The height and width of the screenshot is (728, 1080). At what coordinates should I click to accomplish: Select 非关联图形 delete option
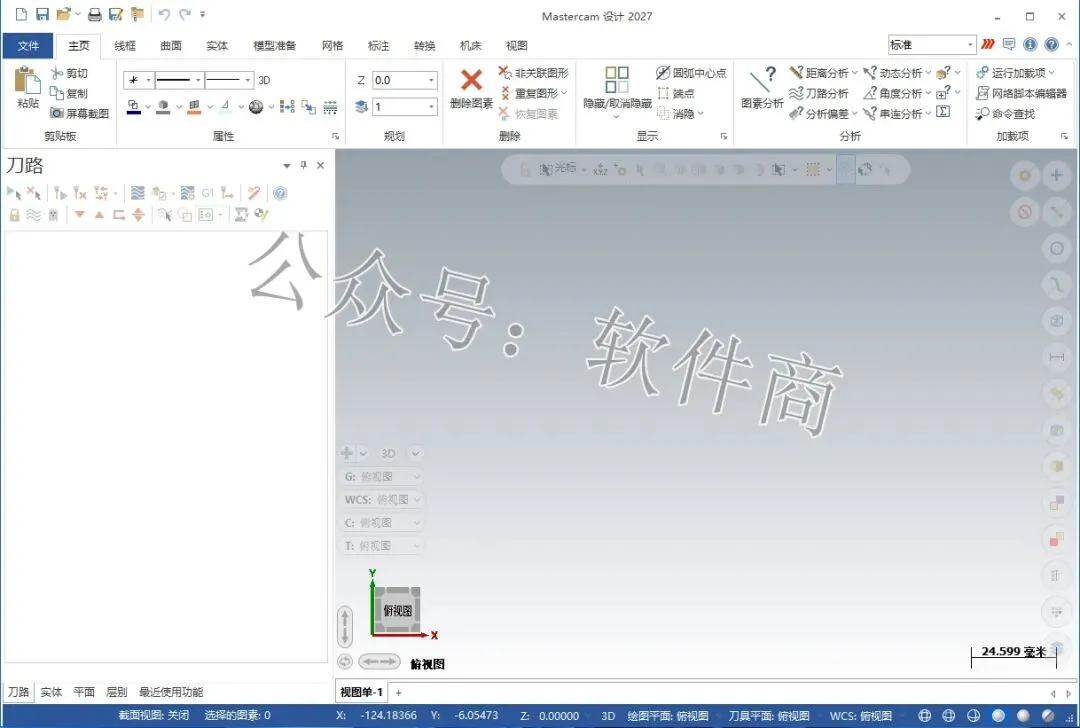(x=534, y=73)
